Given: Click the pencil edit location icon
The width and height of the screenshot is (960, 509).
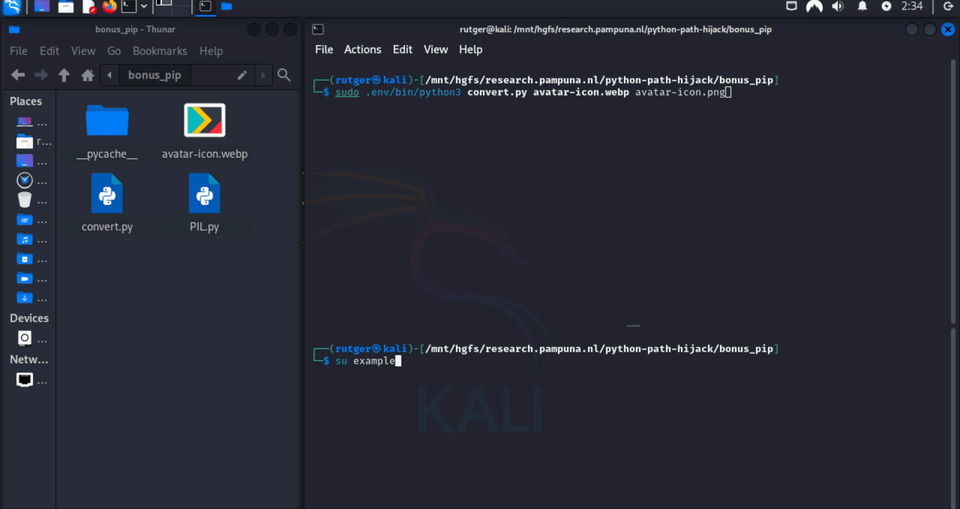Looking at the screenshot, I should pyautogui.click(x=242, y=75).
